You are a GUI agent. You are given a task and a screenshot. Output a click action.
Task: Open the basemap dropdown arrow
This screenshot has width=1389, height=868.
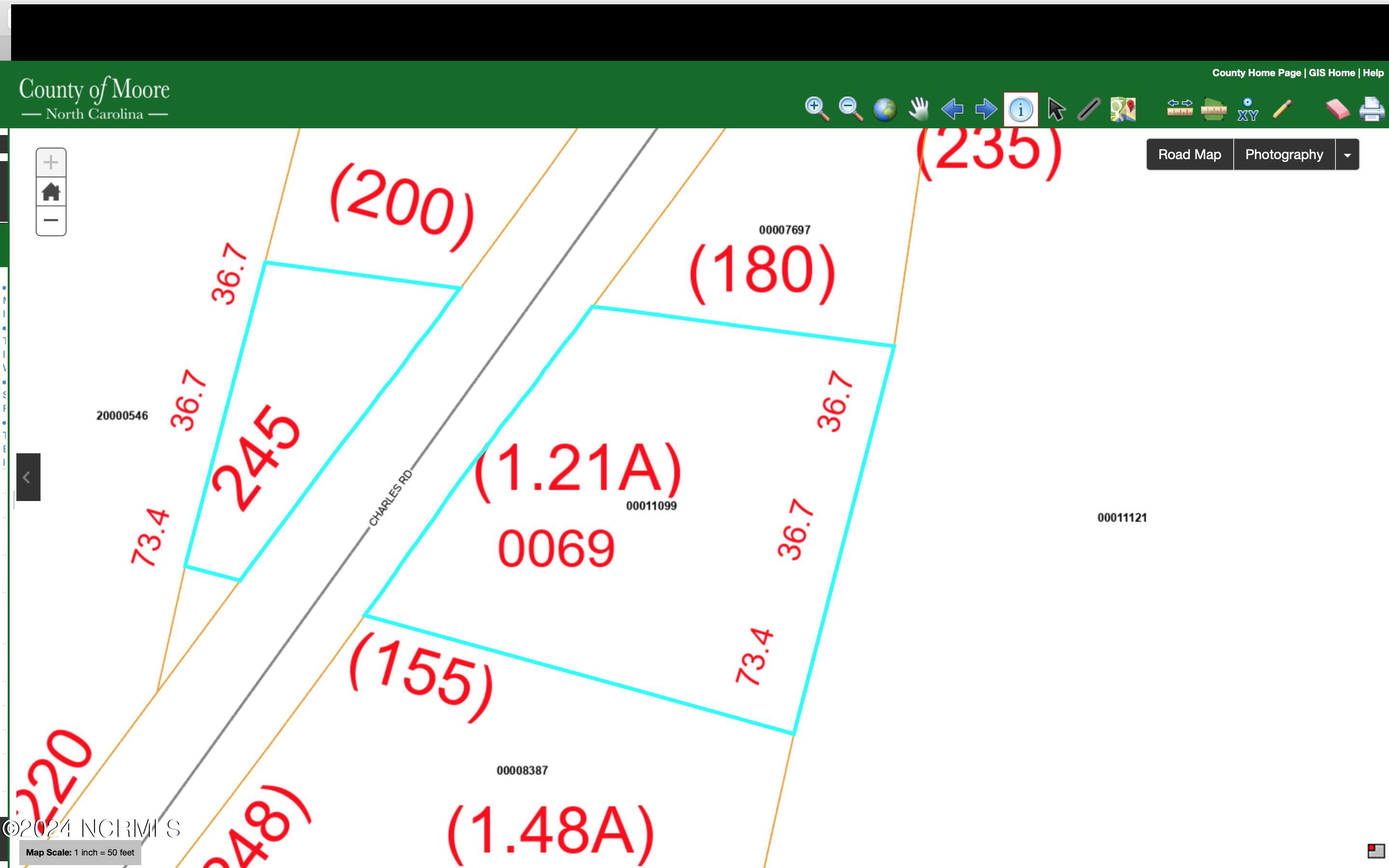pos(1347,155)
